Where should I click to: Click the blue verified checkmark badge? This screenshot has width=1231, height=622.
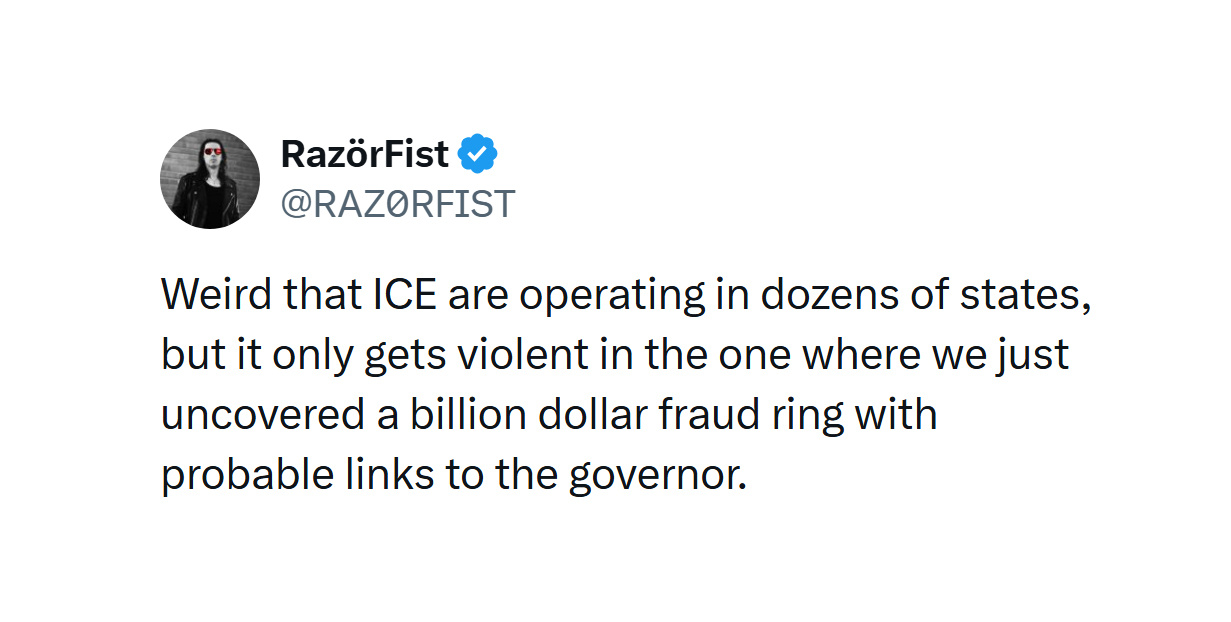(478, 155)
